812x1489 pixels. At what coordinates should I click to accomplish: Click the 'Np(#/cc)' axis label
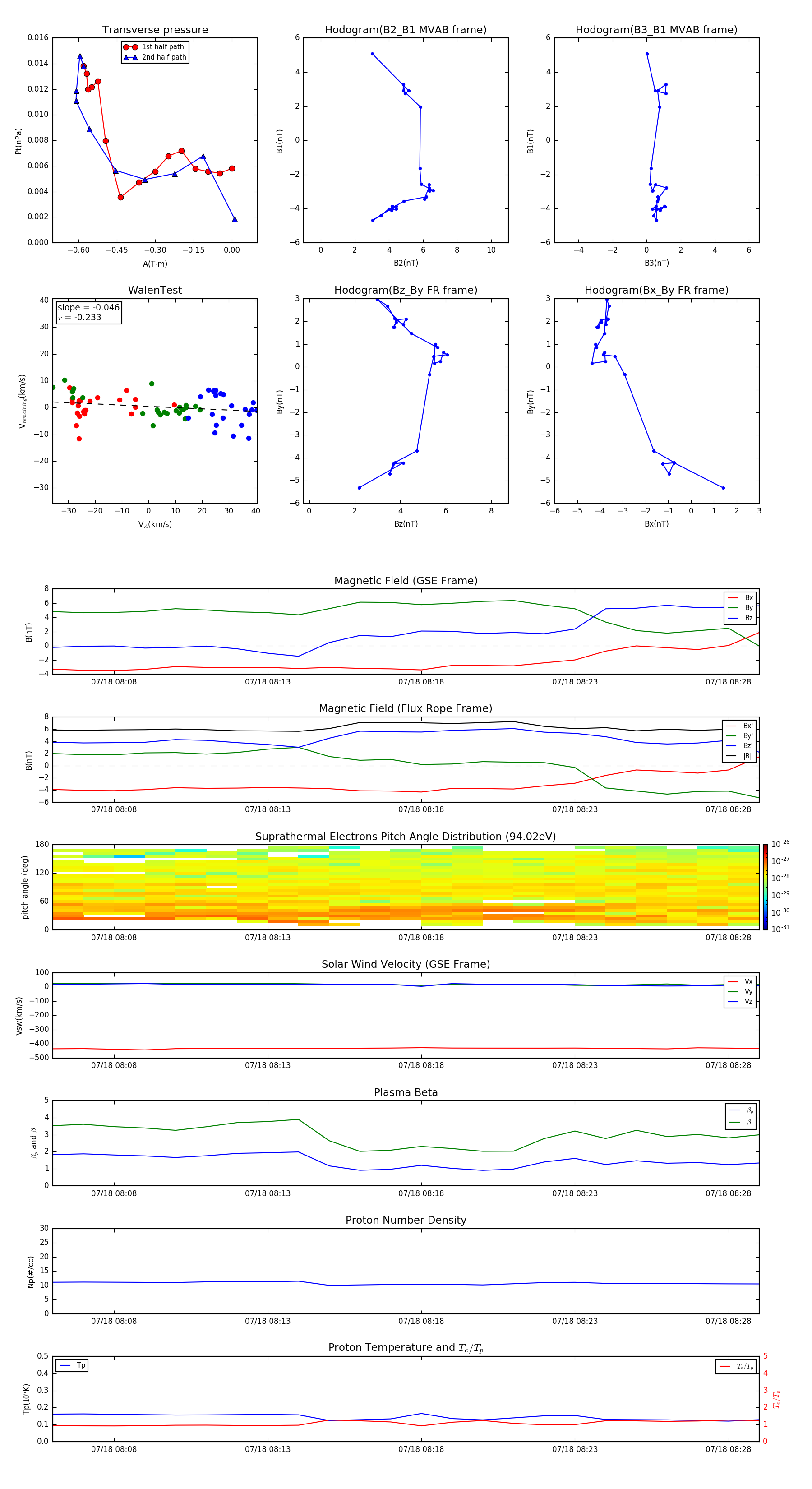click(x=31, y=1272)
